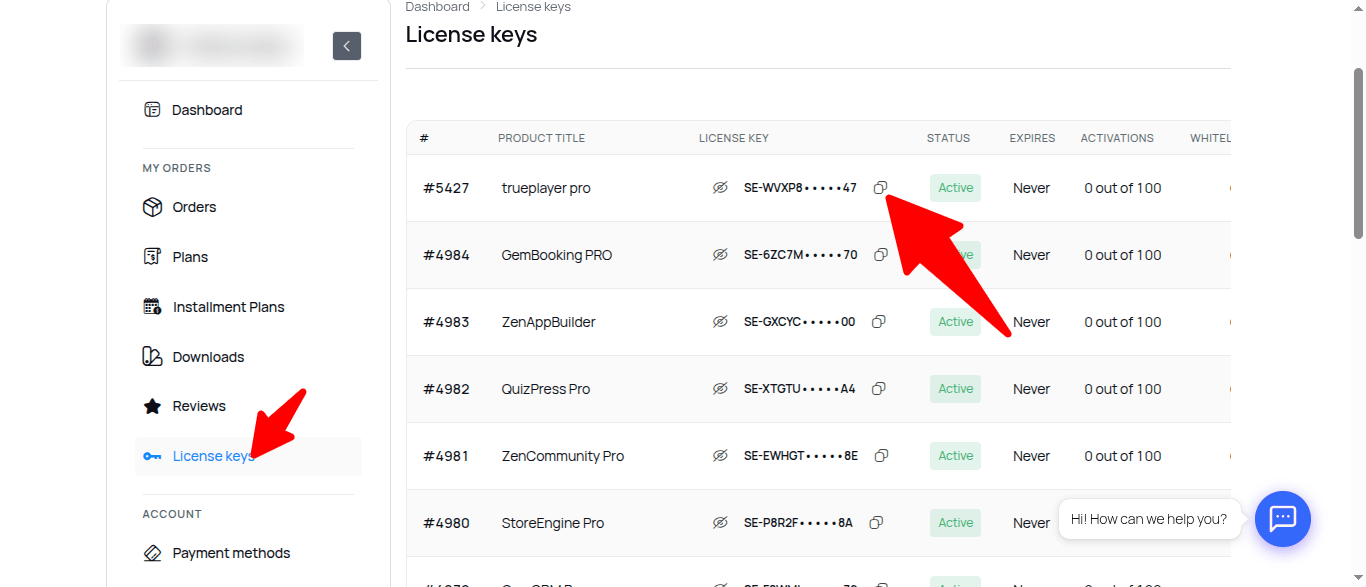Screen dimensions: 1366x587
Task: Click the 'Hi! How can we help you?' message
Action: point(1149,519)
